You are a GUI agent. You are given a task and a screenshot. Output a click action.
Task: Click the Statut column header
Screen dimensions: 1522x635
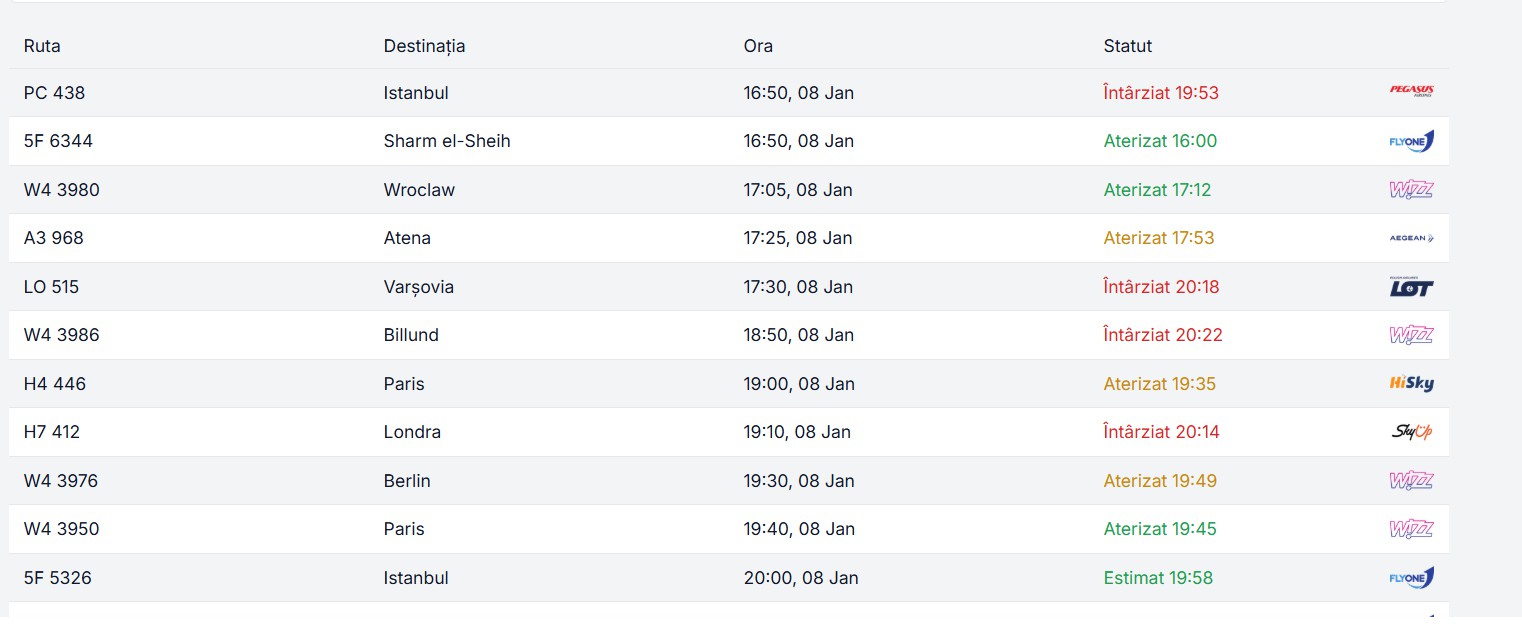pyautogui.click(x=1127, y=46)
